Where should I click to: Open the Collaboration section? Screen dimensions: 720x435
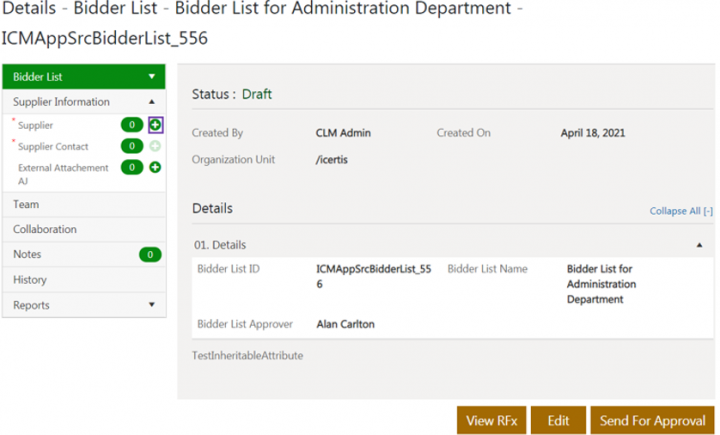[44, 229]
